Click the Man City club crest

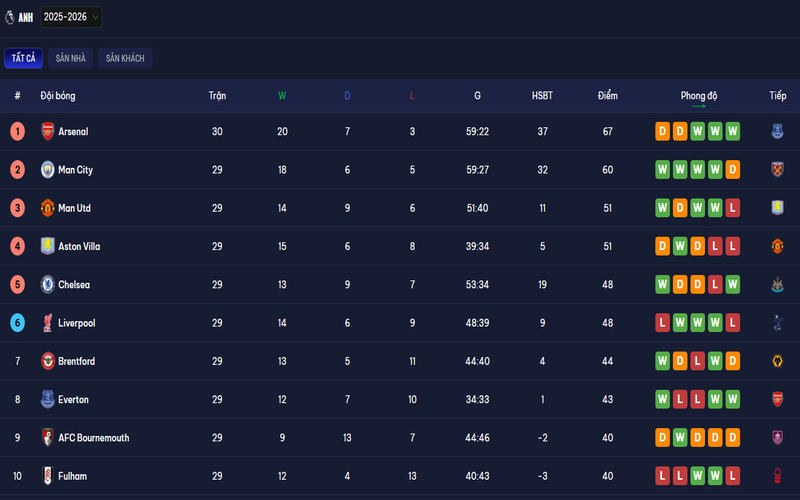tap(47, 170)
